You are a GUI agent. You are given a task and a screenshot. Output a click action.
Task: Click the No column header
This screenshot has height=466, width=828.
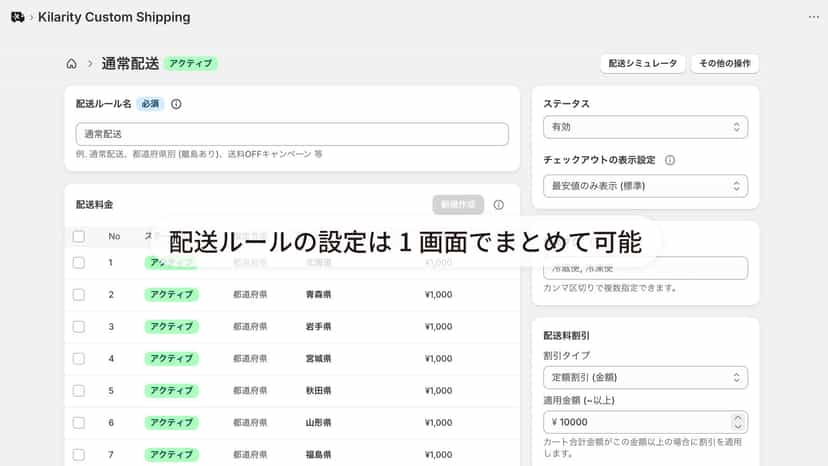click(114, 236)
